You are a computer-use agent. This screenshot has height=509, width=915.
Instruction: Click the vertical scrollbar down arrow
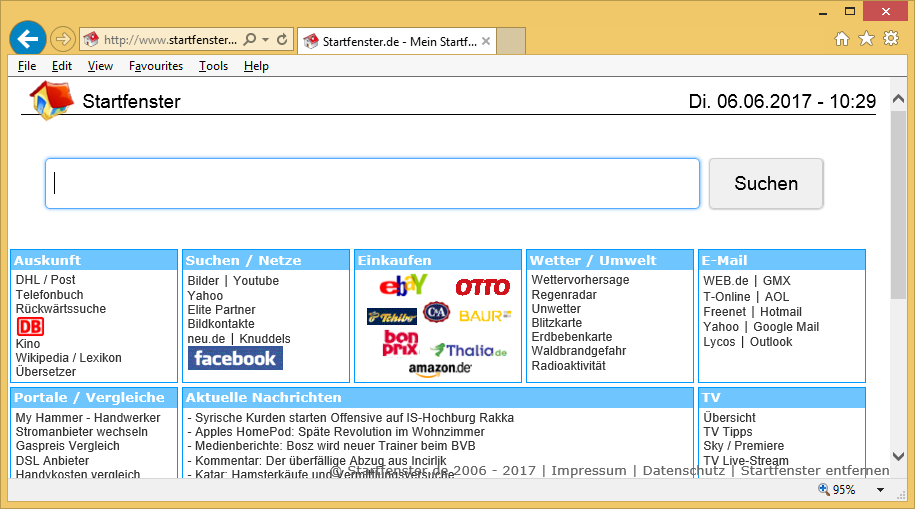(x=897, y=455)
